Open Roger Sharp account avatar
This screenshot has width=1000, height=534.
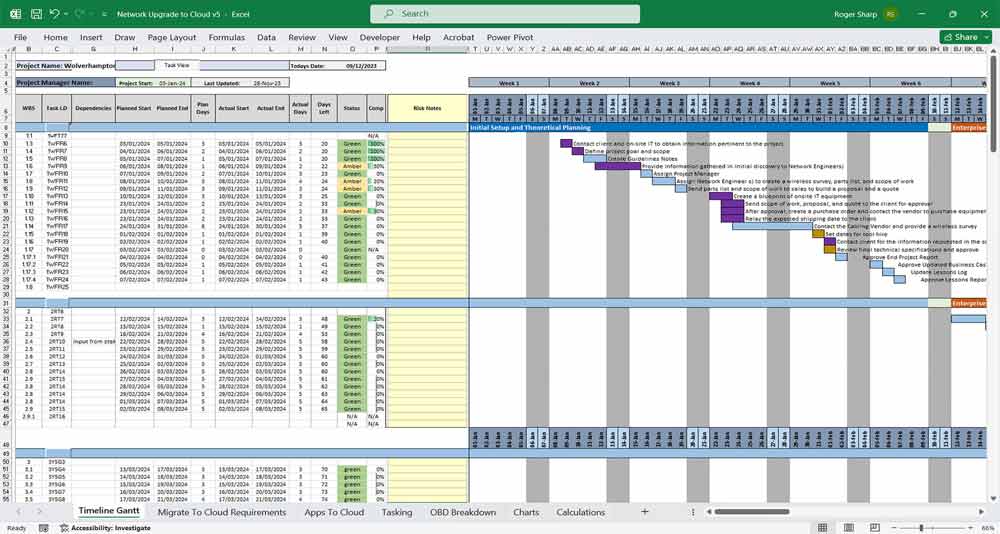click(x=891, y=14)
